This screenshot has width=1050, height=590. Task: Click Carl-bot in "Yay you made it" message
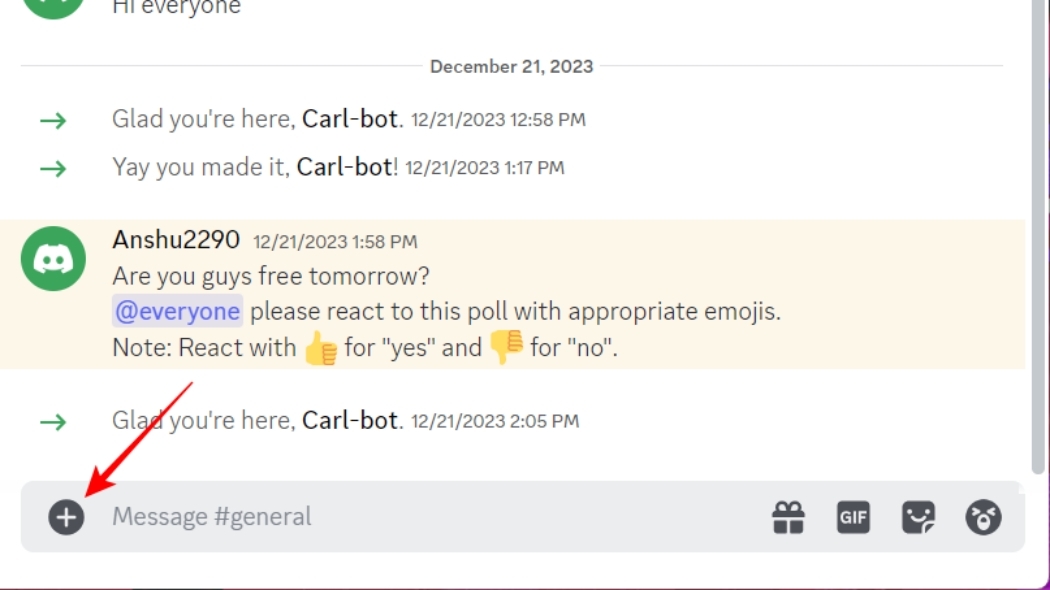click(x=344, y=167)
